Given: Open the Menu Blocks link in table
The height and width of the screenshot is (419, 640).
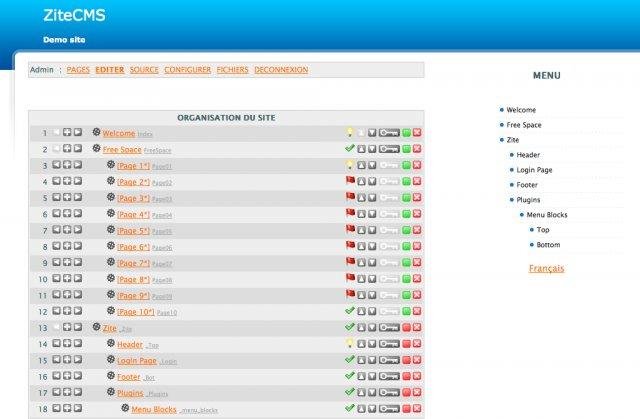Looking at the screenshot, I should click(x=154, y=409).
